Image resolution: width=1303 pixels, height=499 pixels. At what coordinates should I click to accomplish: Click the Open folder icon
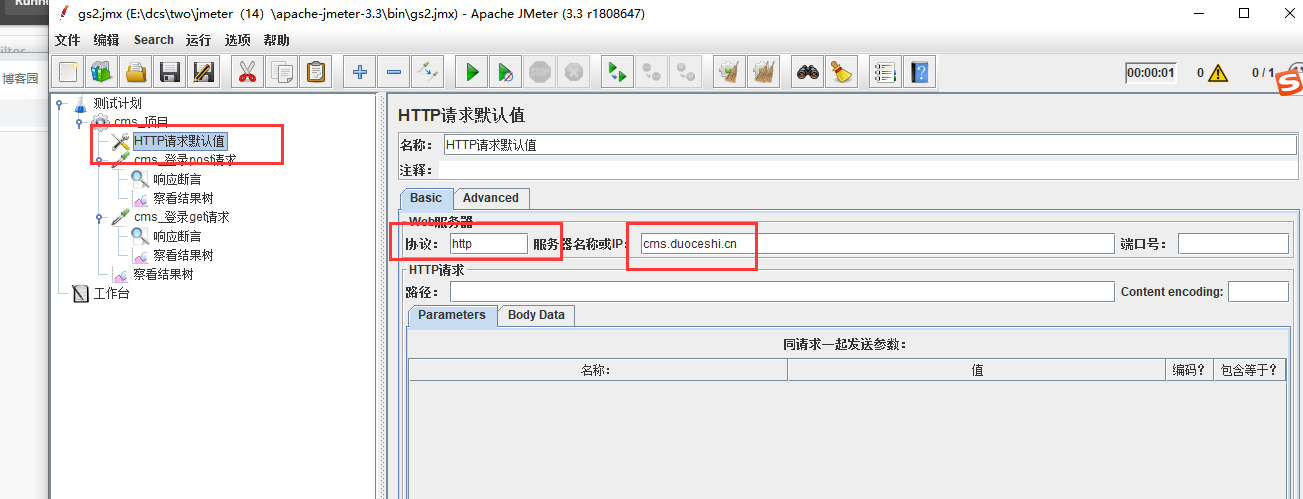(136, 72)
